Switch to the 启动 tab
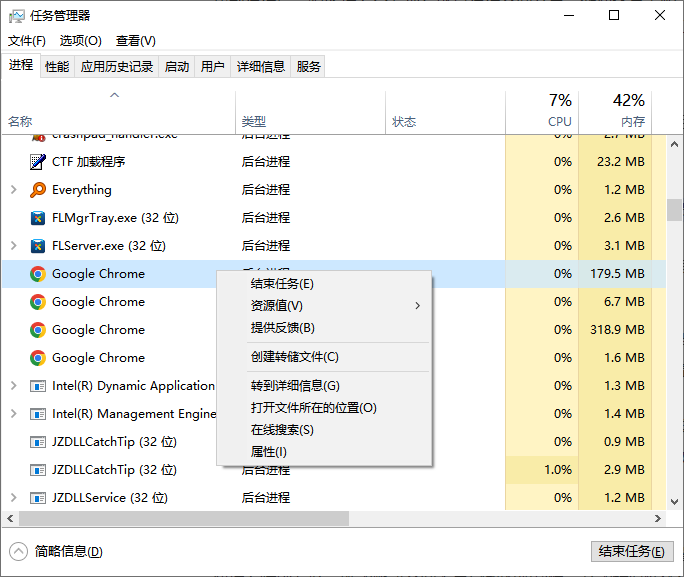Viewport: 684px width, 577px height. (177, 67)
